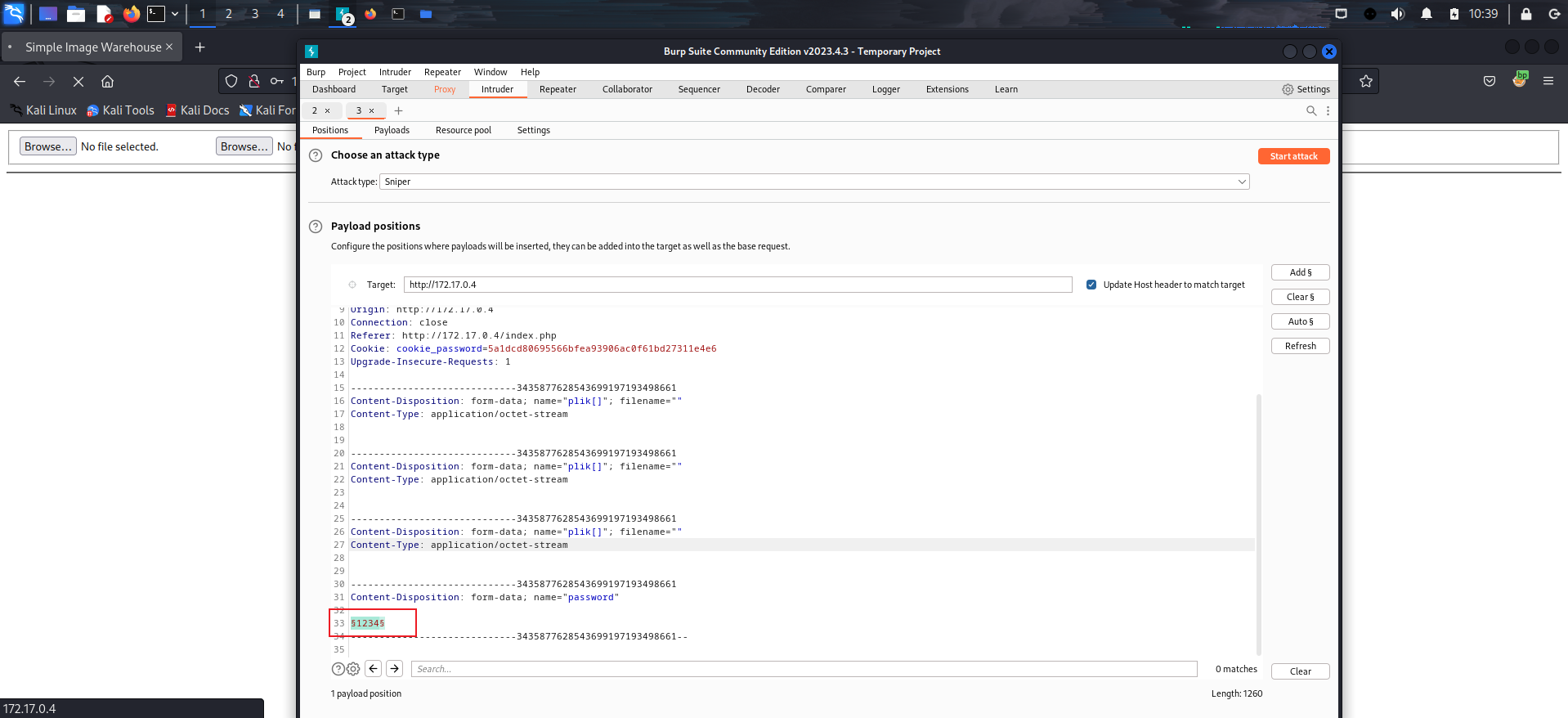This screenshot has width=1568, height=718.
Task: Switch to Sequencer tab
Action: pos(699,89)
